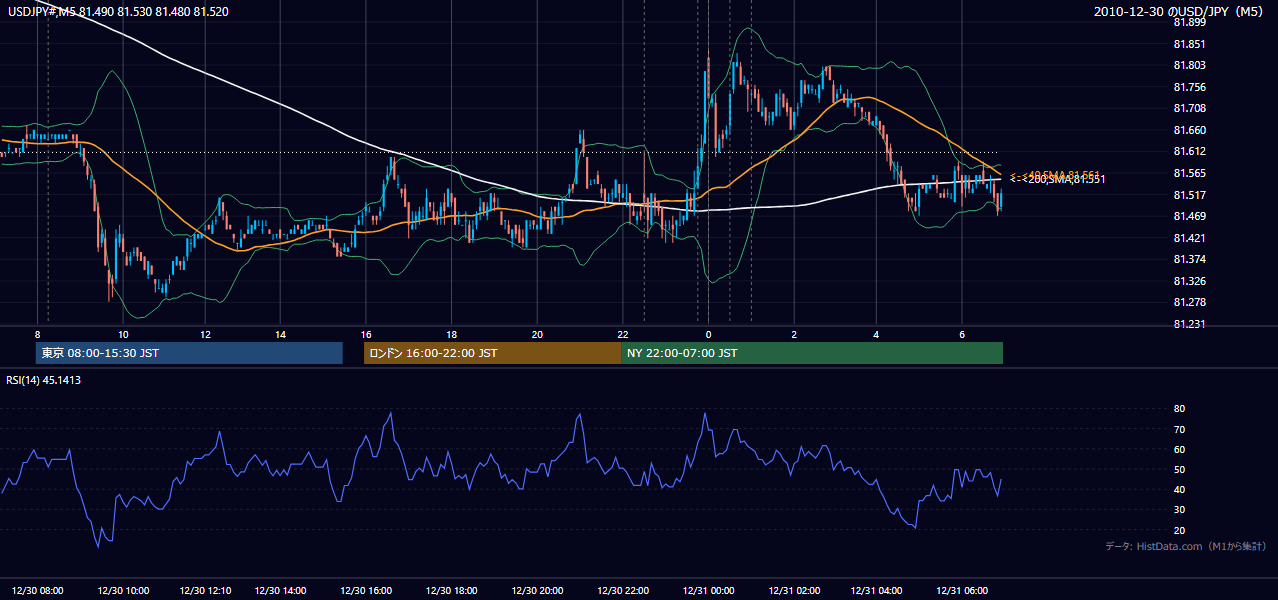Click the 81.278 price axis label

coord(1189,302)
